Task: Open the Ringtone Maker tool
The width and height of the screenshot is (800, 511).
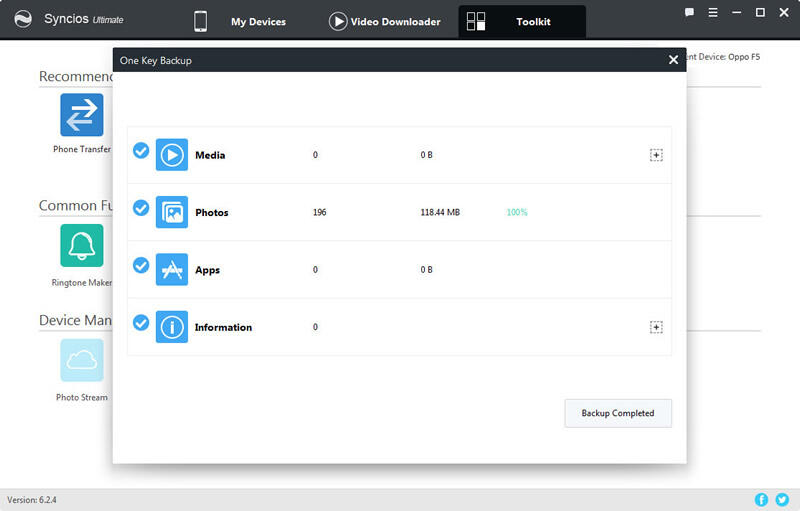Action: (x=82, y=245)
